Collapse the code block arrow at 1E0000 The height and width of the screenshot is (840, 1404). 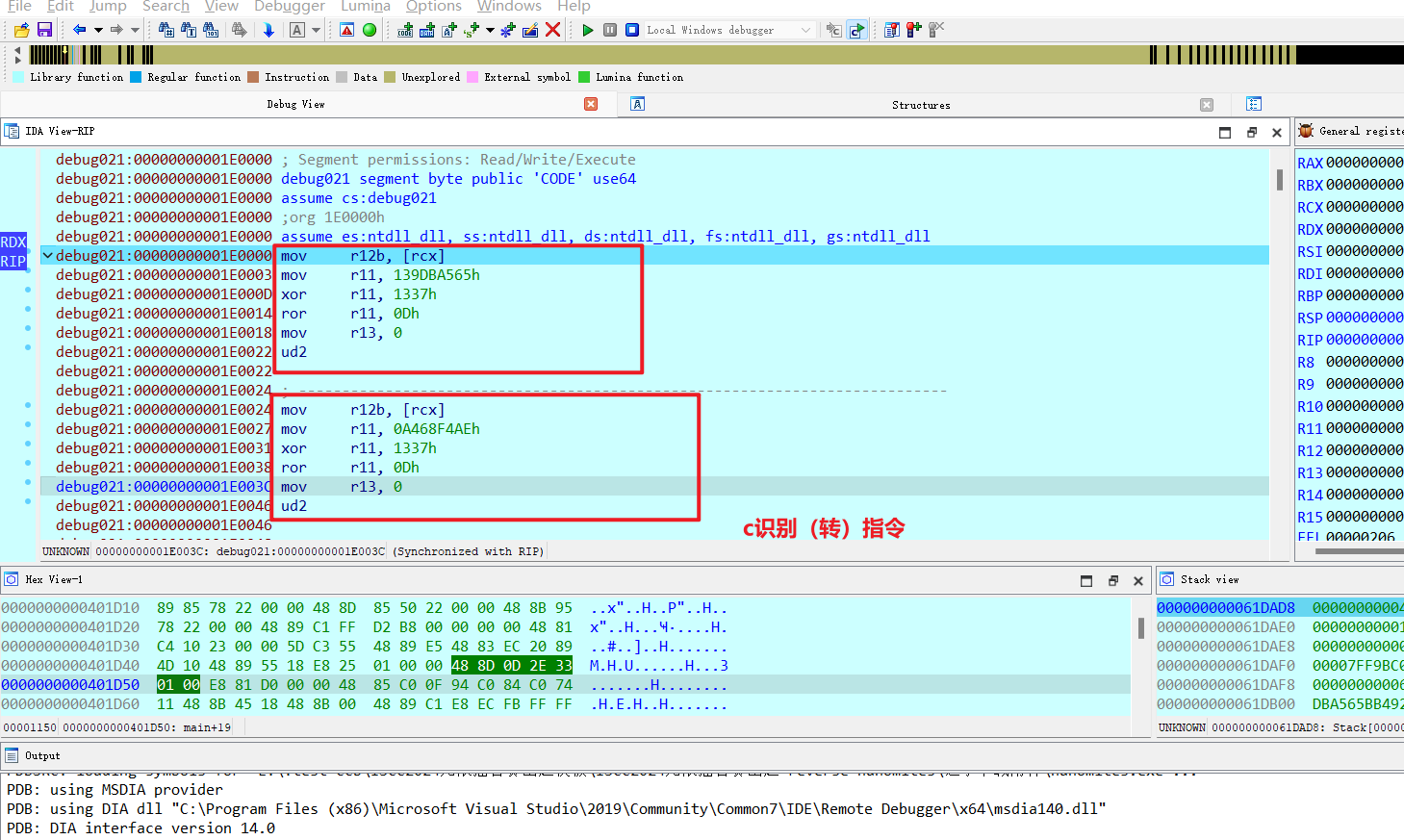(x=47, y=255)
